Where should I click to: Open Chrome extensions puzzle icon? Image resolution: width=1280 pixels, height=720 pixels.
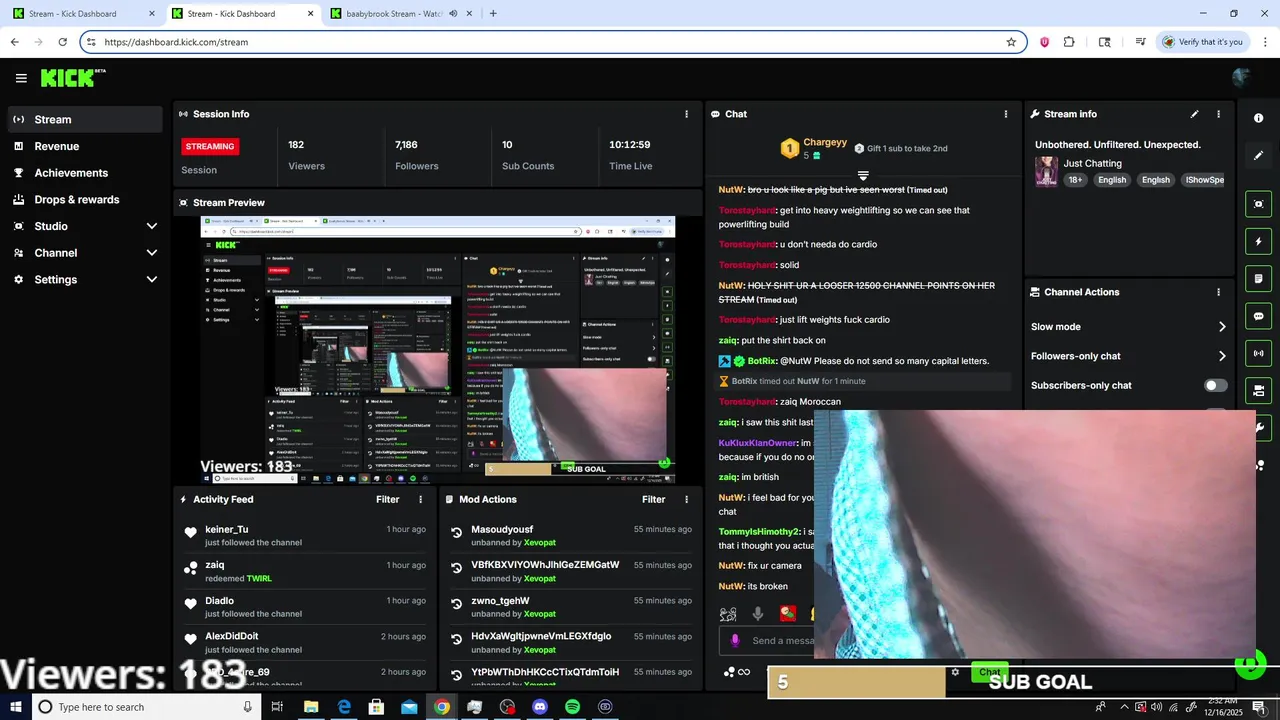(x=1069, y=42)
